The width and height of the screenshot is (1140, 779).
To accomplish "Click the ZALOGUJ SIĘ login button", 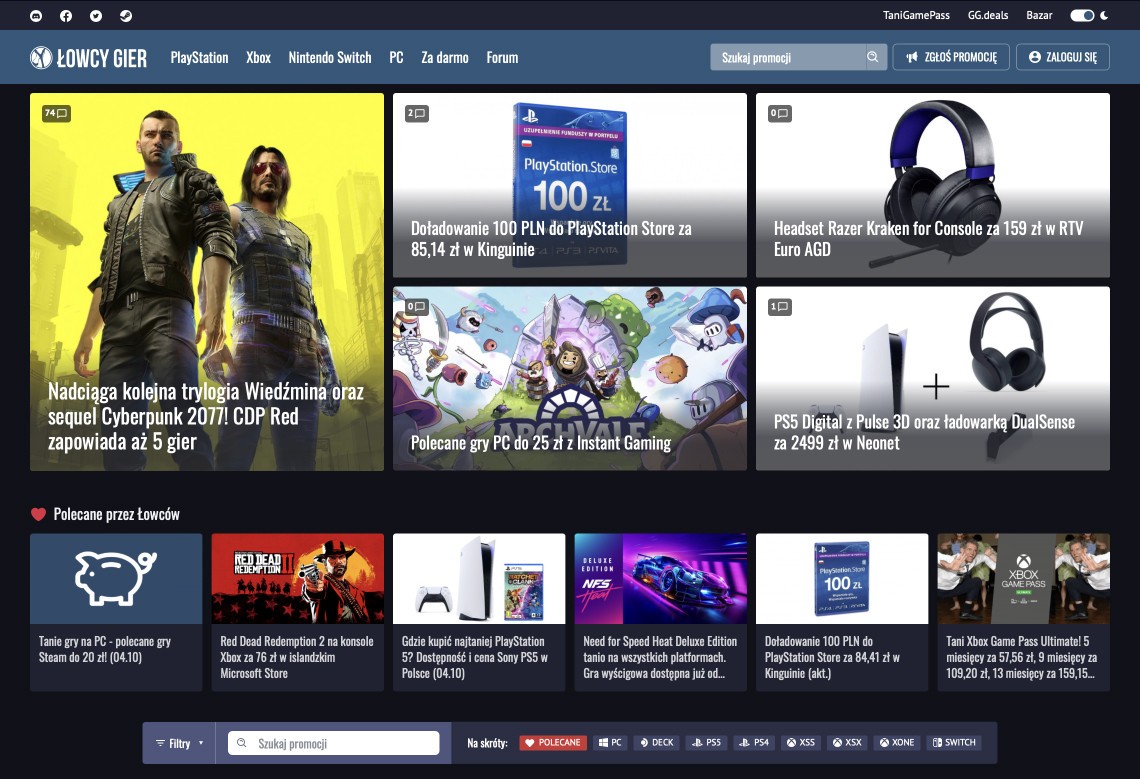I will click(x=1063, y=57).
